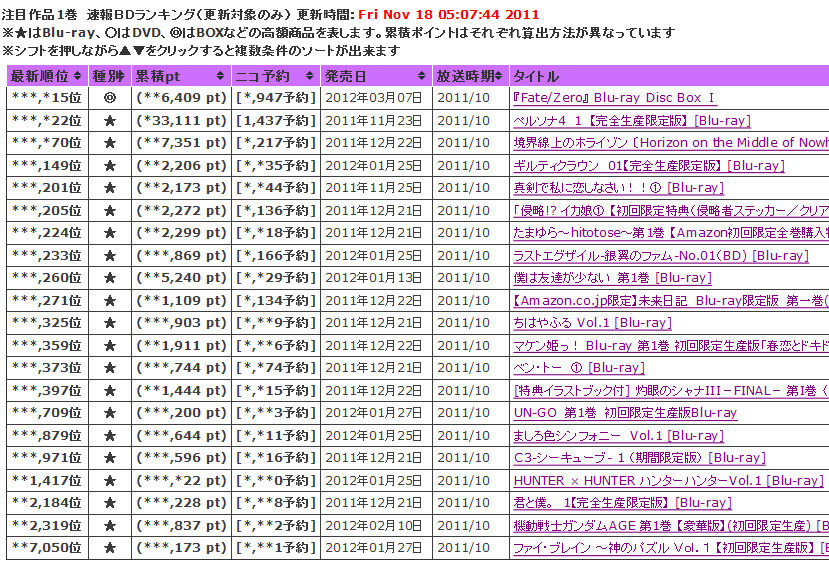Open UN-GO 第1巻 初回限定生産版 link
Screen dimensions: 829x569
[625, 412]
